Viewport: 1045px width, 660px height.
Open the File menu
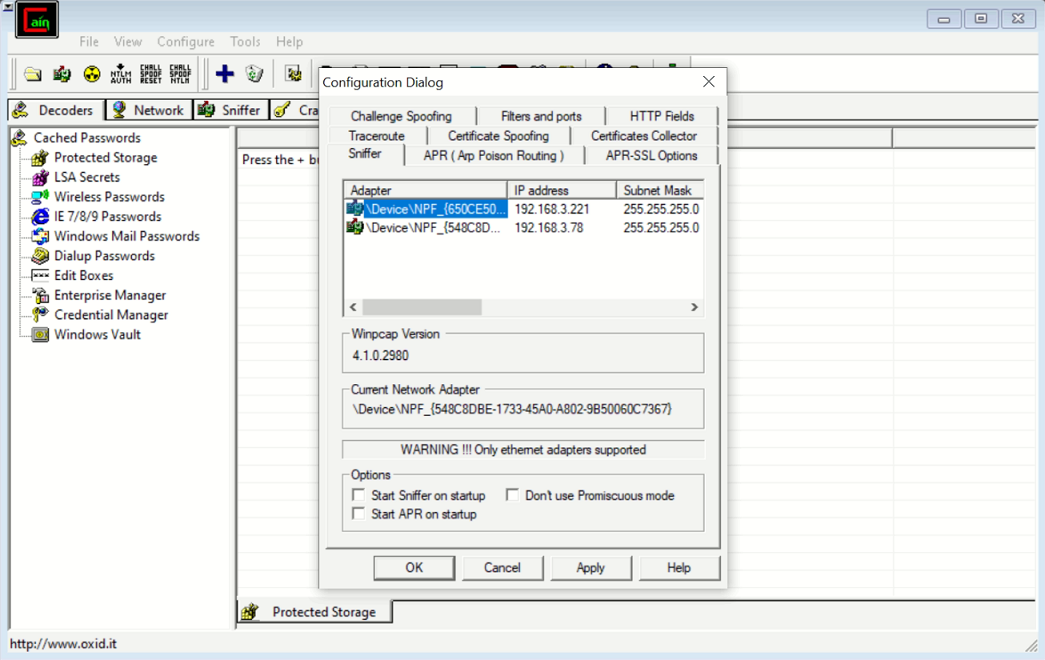coord(89,41)
